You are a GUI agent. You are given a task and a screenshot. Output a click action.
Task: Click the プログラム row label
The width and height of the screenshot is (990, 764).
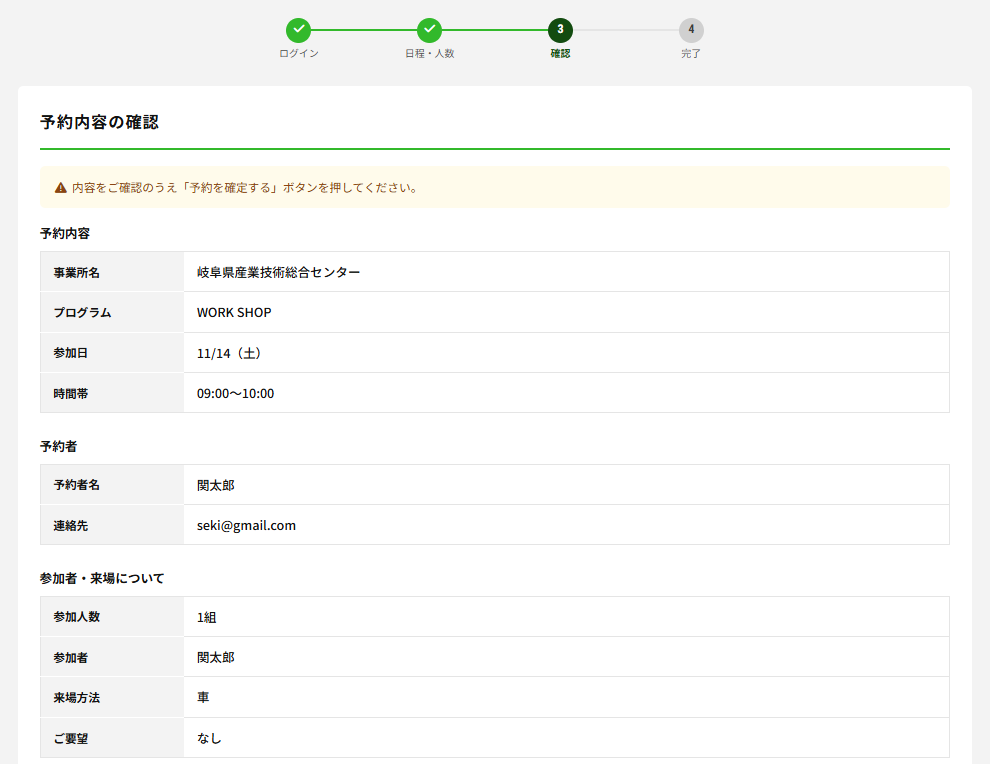pyautogui.click(x=82, y=313)
